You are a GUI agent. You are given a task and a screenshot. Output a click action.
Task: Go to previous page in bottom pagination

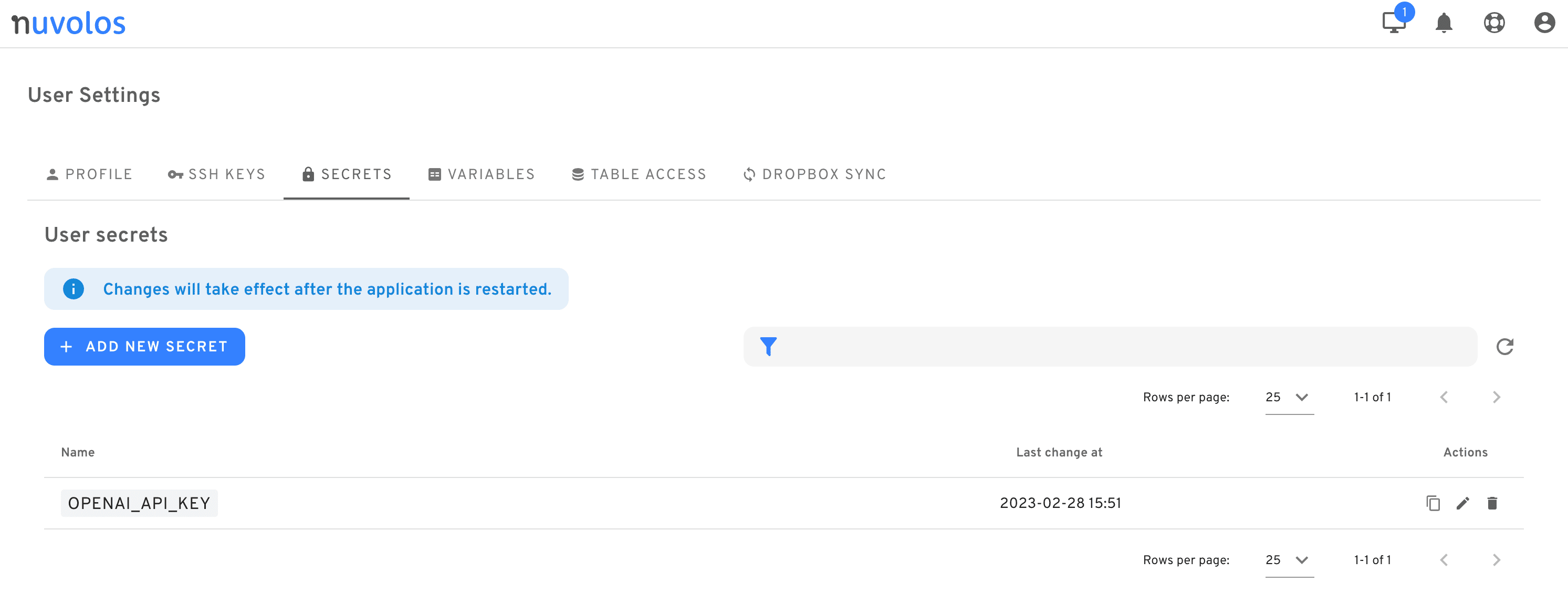point(1444,560)
